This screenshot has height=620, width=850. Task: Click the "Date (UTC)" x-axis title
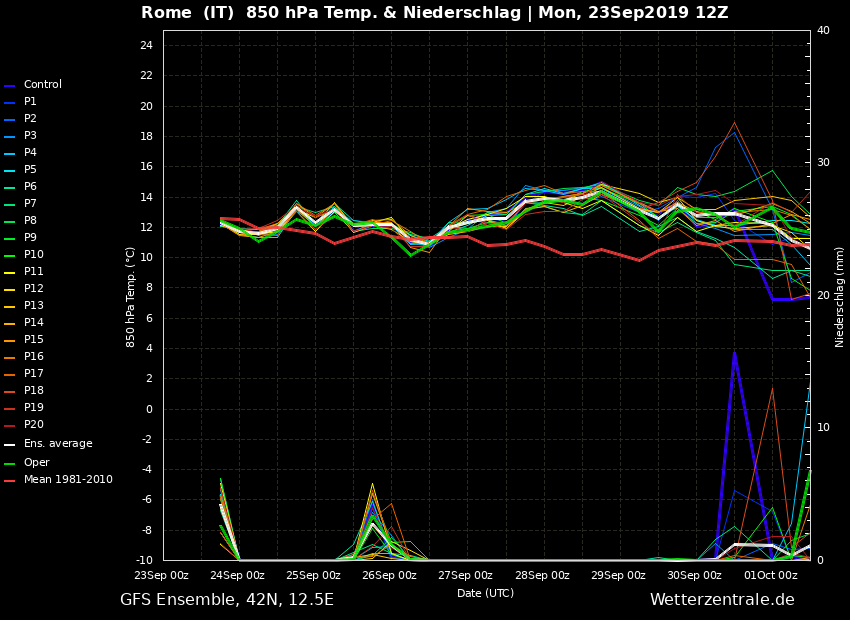click(485, 593)
